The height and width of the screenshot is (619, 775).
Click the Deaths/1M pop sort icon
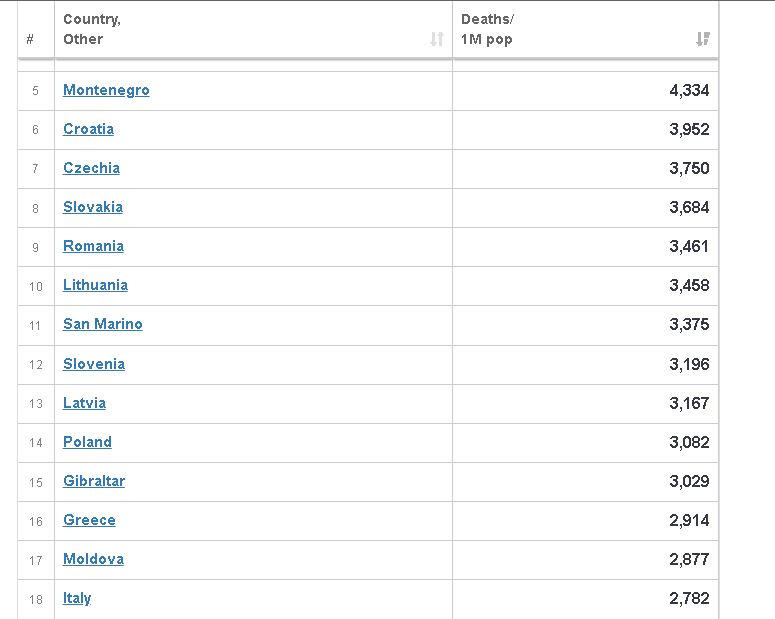pyautogui.click(x=703, y=39)
